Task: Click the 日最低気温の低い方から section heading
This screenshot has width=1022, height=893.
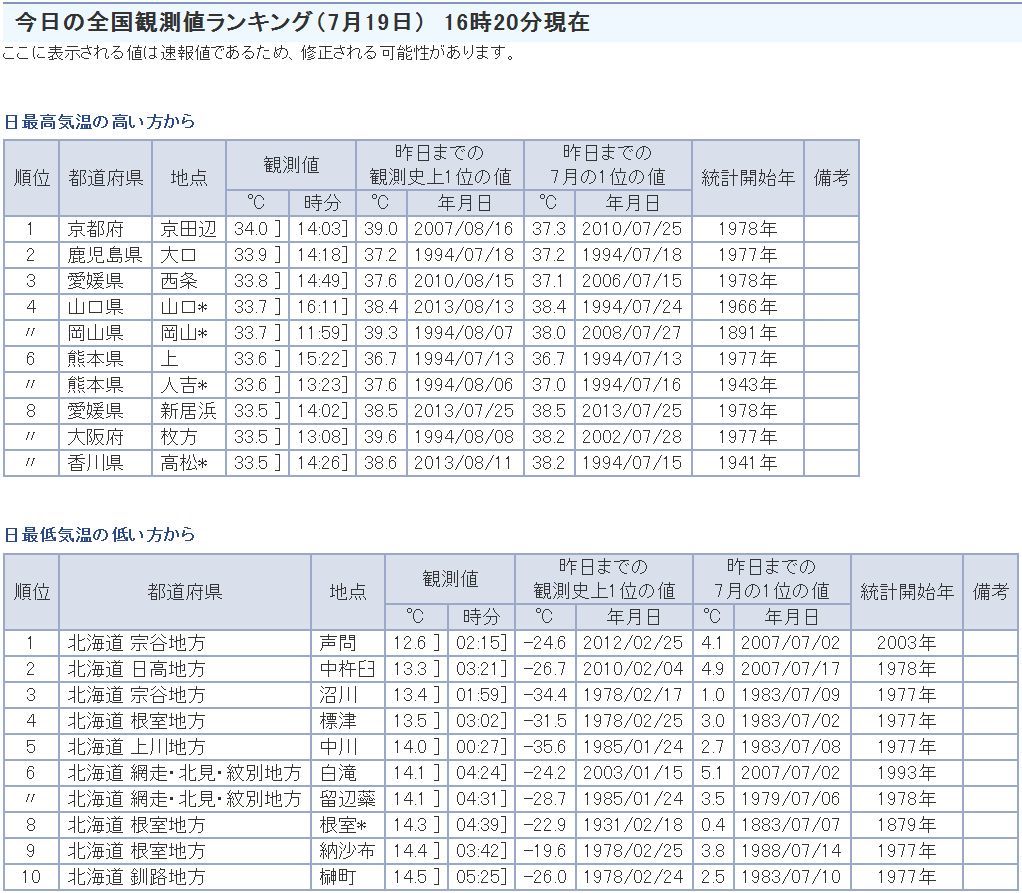Action: pos(100,535)
